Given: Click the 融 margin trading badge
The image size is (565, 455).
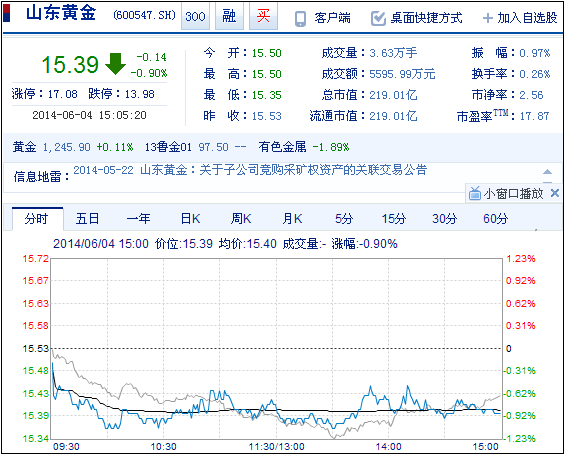Looking at the screenshot, I should point(229,16).
